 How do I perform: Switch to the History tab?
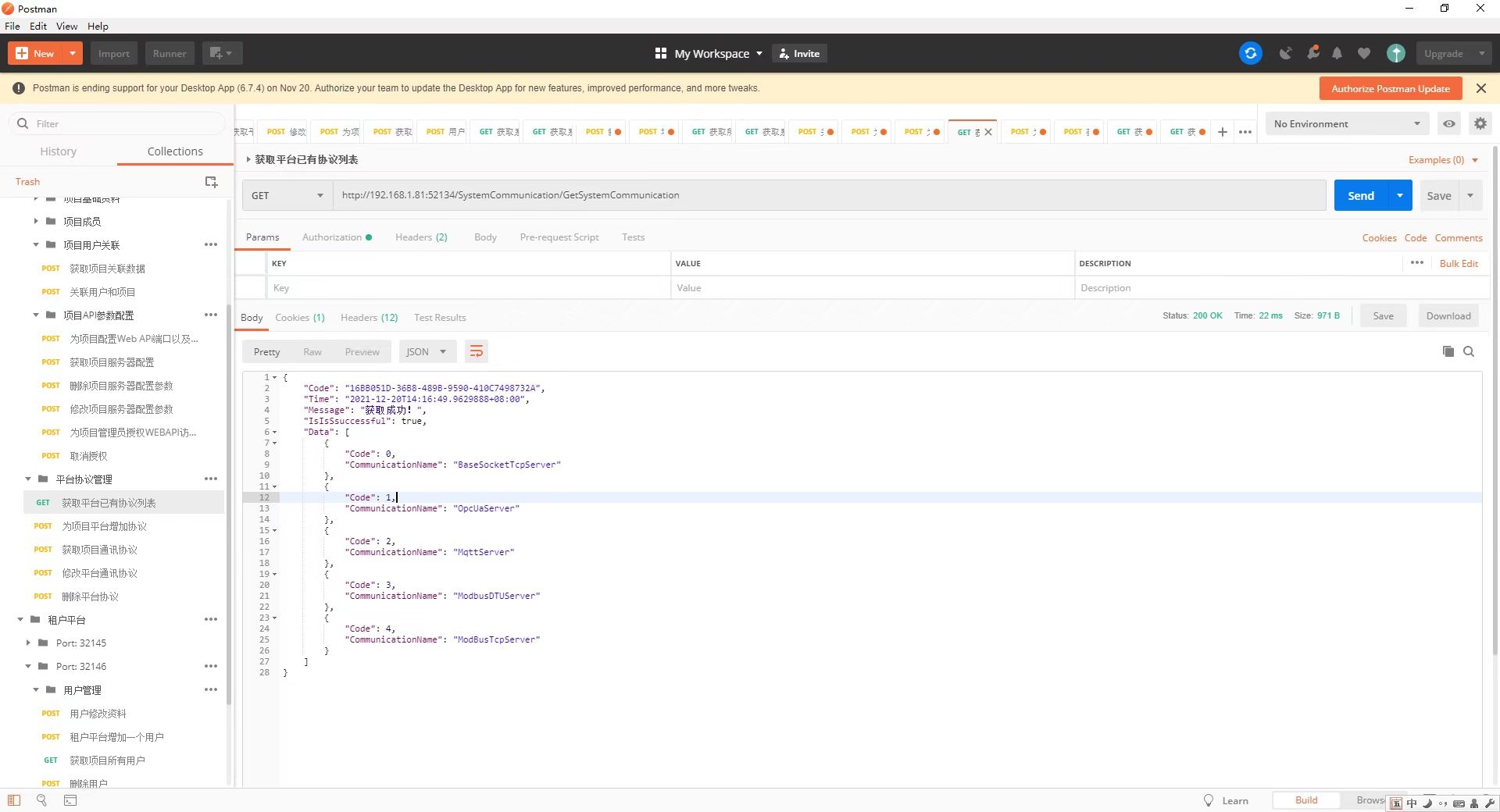tap(59, 151)
